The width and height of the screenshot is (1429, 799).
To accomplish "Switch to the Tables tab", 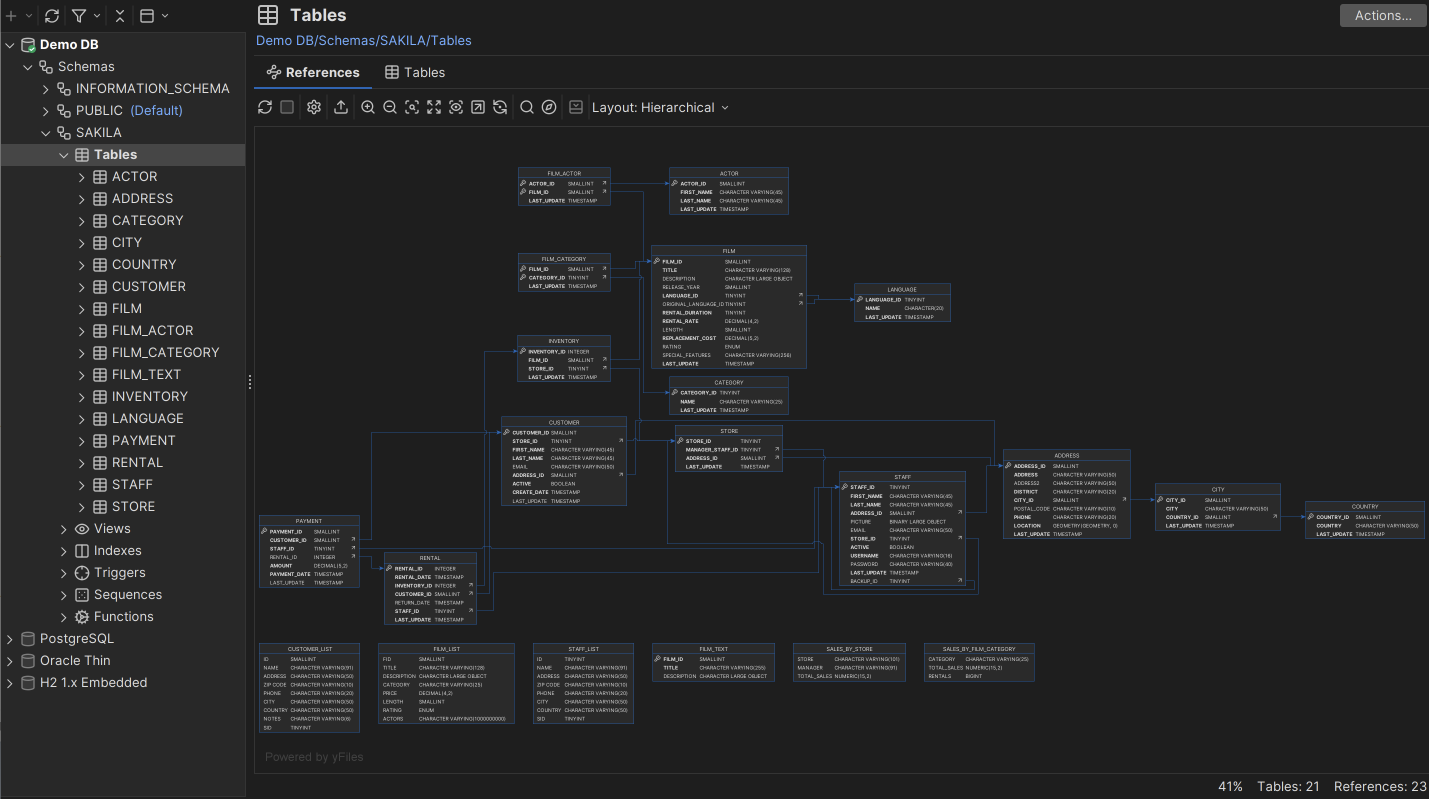I will tap(415, 72).
